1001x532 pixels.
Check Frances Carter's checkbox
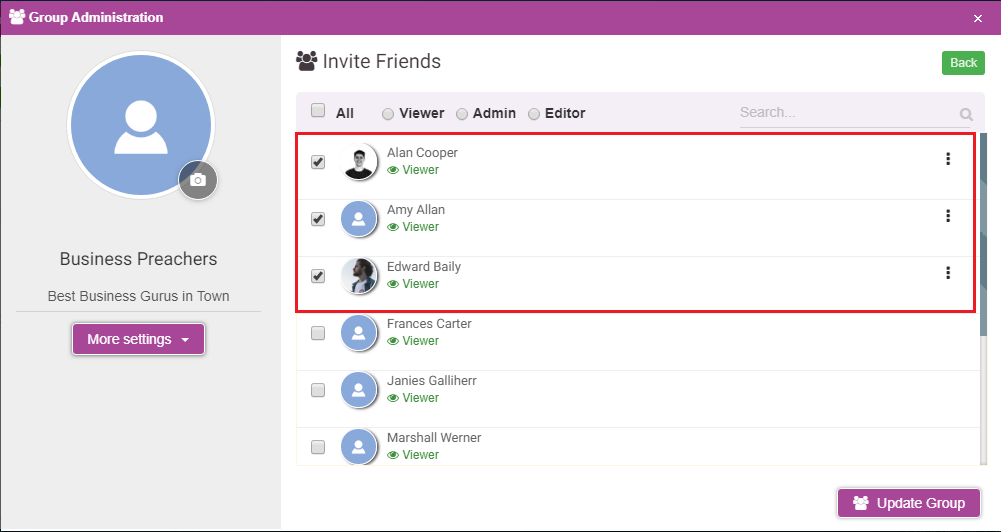(x=318, y=333)
